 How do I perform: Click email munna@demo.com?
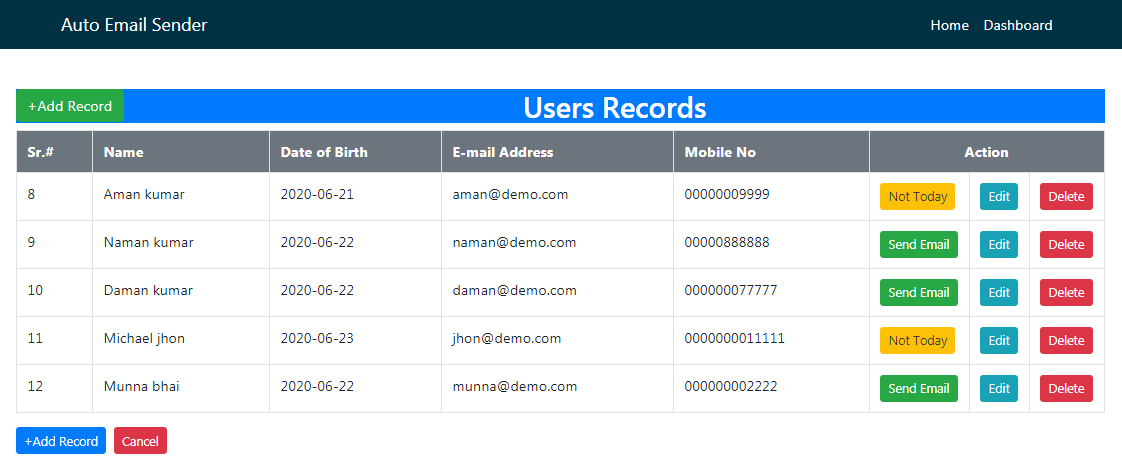(514, 386)
